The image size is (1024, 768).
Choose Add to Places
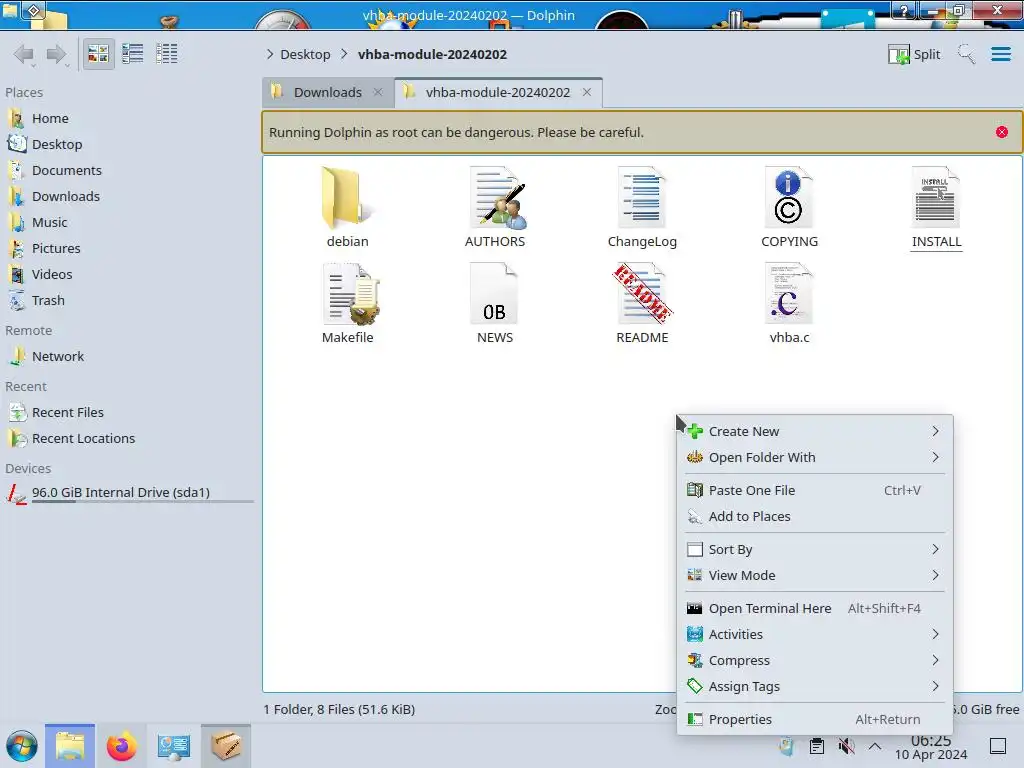click(814, 517)
